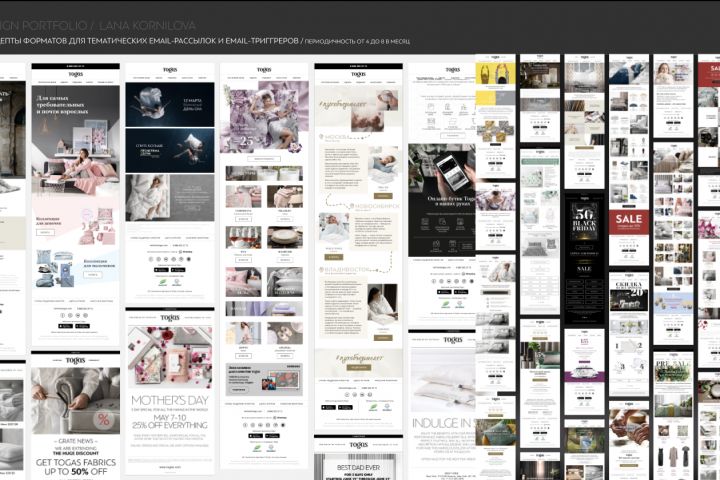This screenshot has height=480, width=720.
Task: Select the pink gift flowers photo above Mother's Day
Action: (170, 357)
